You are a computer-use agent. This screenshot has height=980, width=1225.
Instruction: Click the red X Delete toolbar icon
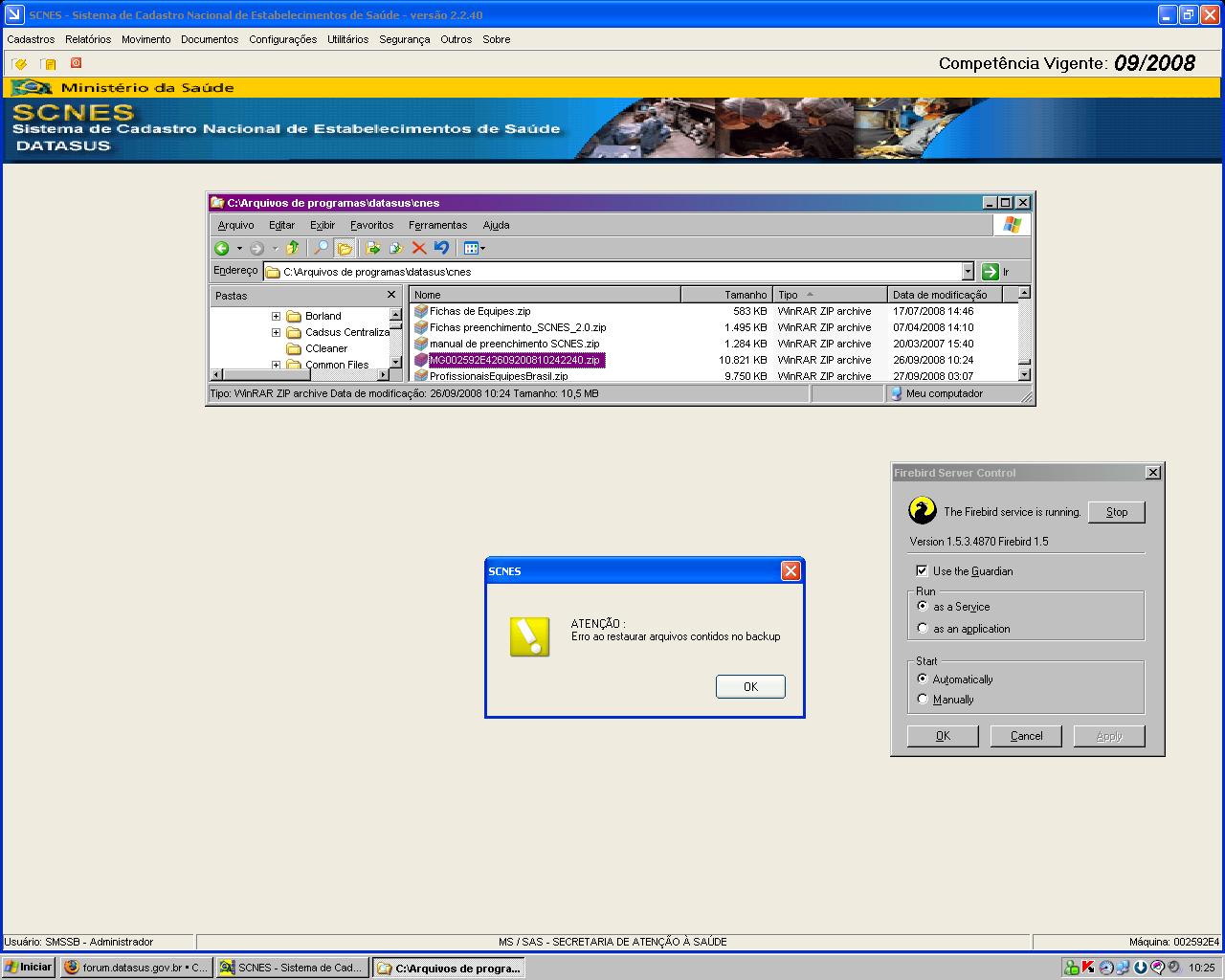(418, 248)
